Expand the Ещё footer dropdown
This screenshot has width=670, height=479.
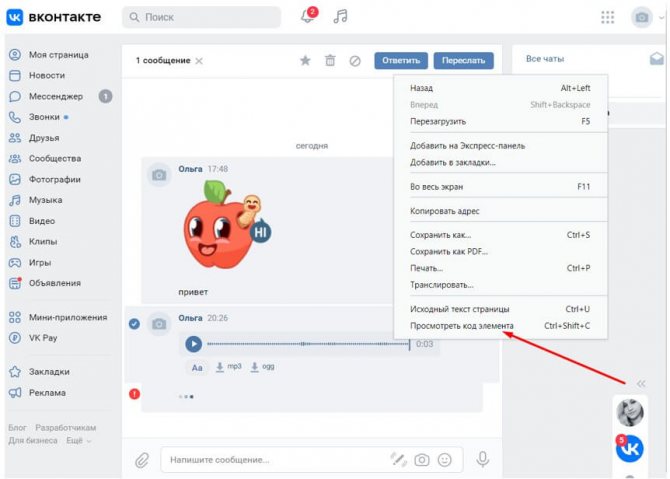(79, 441)
